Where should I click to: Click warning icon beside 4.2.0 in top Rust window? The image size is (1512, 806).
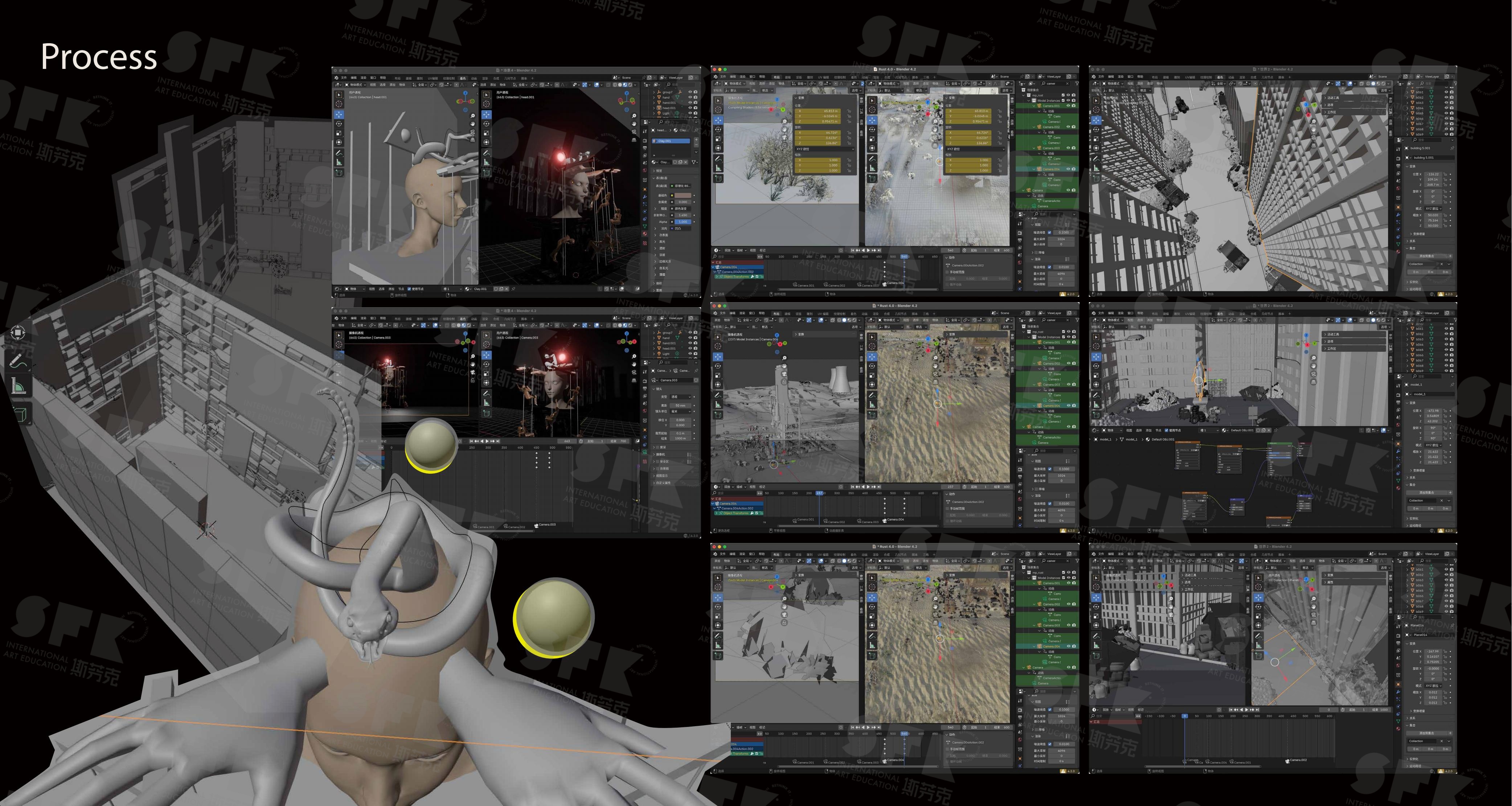coord(1063,294)
